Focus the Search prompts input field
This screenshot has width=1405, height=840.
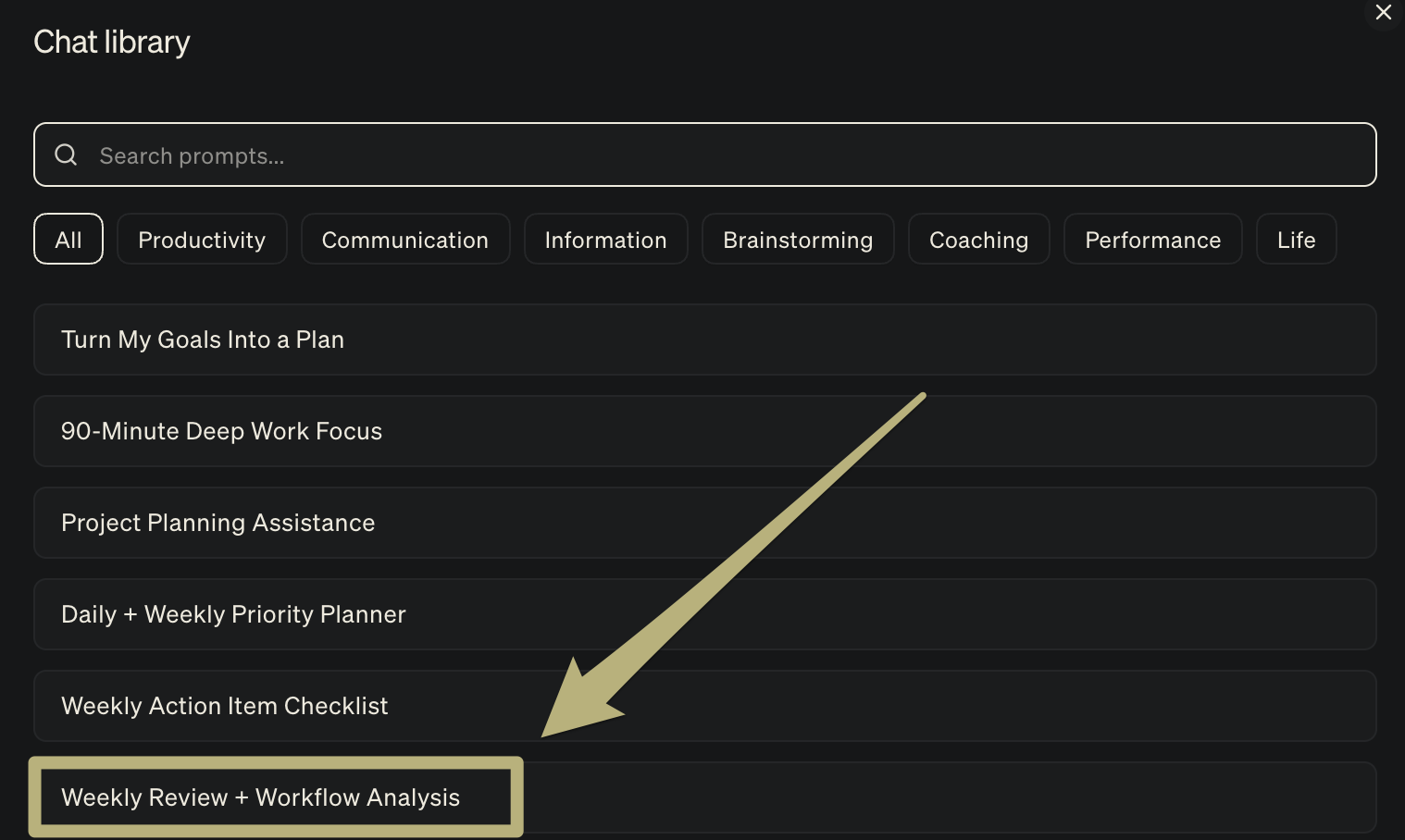pyautogui.click(x=703, y=155)
